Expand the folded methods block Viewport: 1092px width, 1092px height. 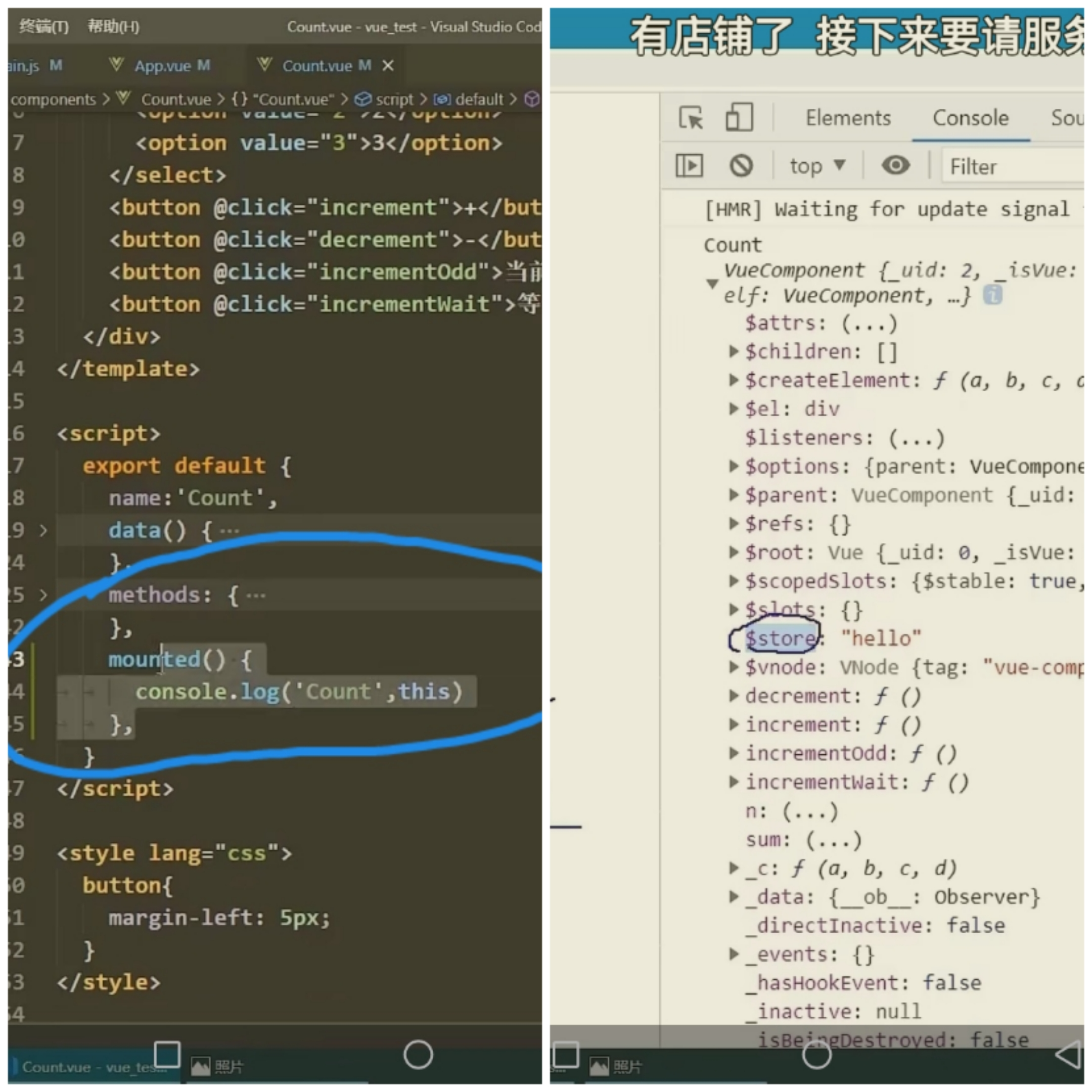pyautogui.click(x=43, y=595)
